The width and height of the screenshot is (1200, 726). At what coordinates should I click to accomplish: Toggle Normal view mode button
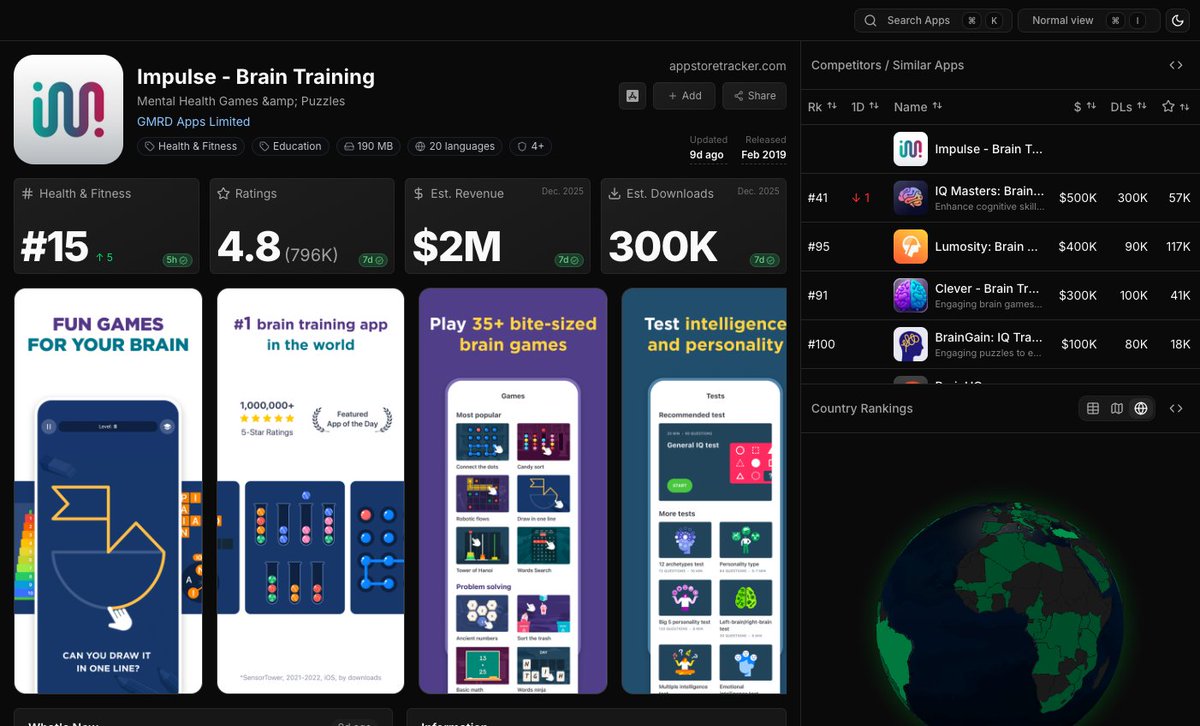tap(1088, 20)
